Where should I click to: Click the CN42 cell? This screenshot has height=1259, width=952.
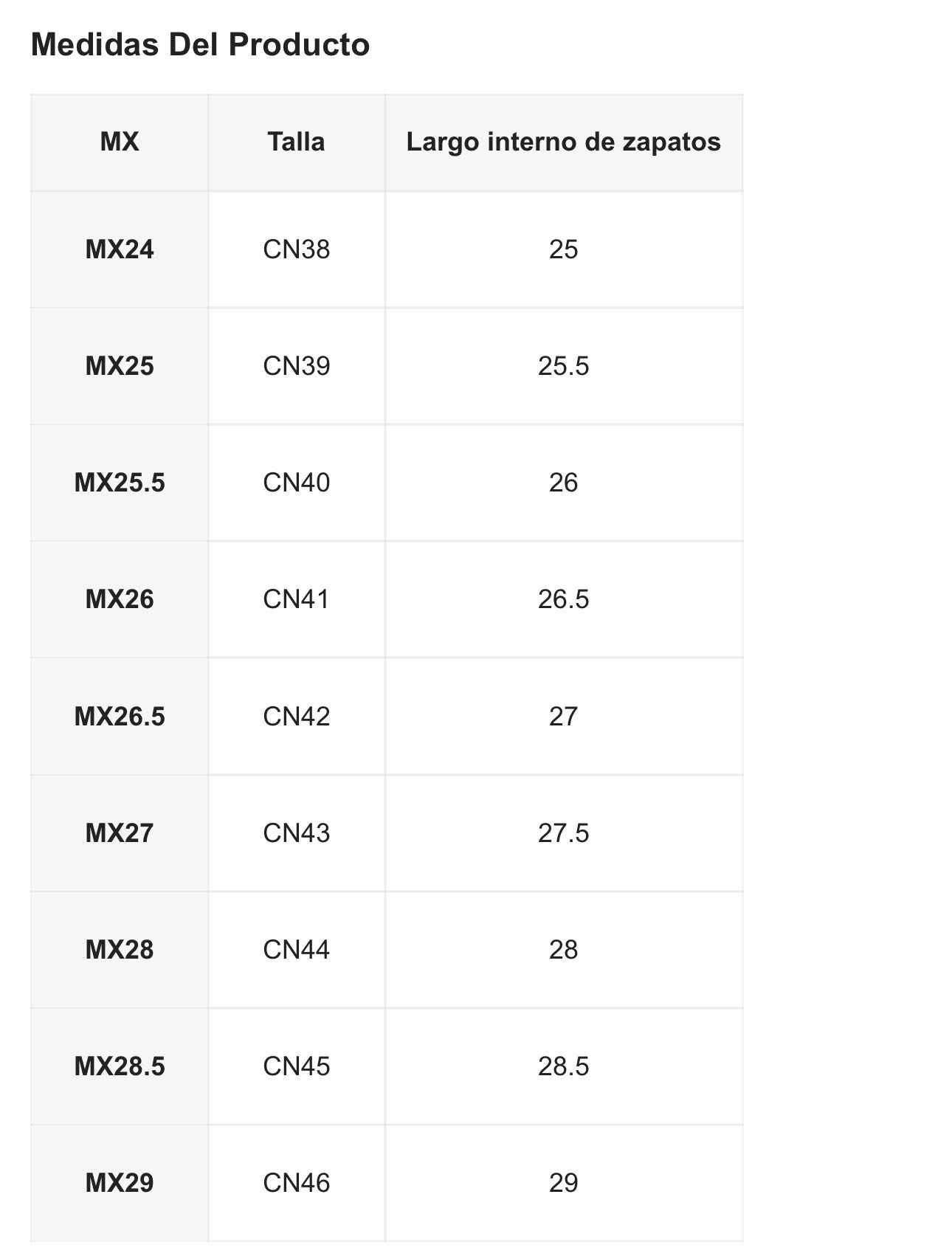(296, 717)
